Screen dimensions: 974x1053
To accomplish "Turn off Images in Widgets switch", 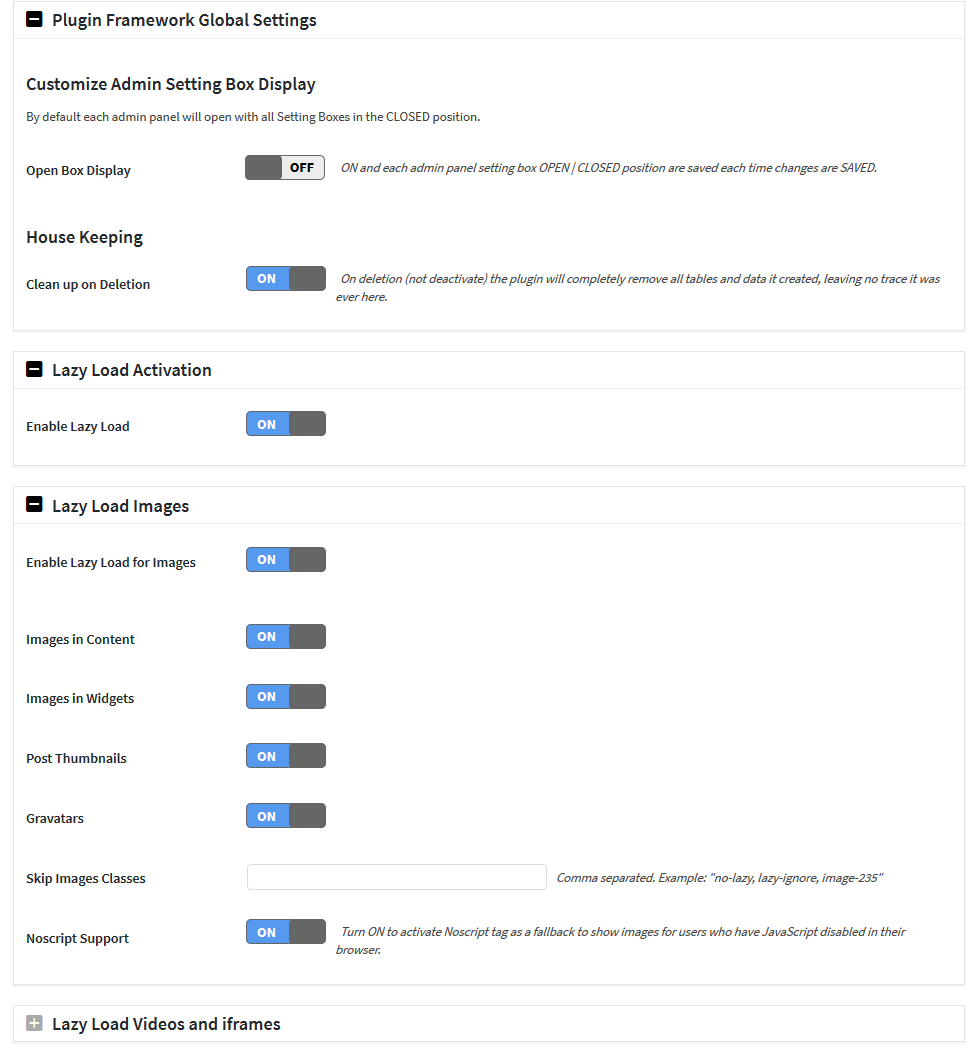I will tap(285, 696).
